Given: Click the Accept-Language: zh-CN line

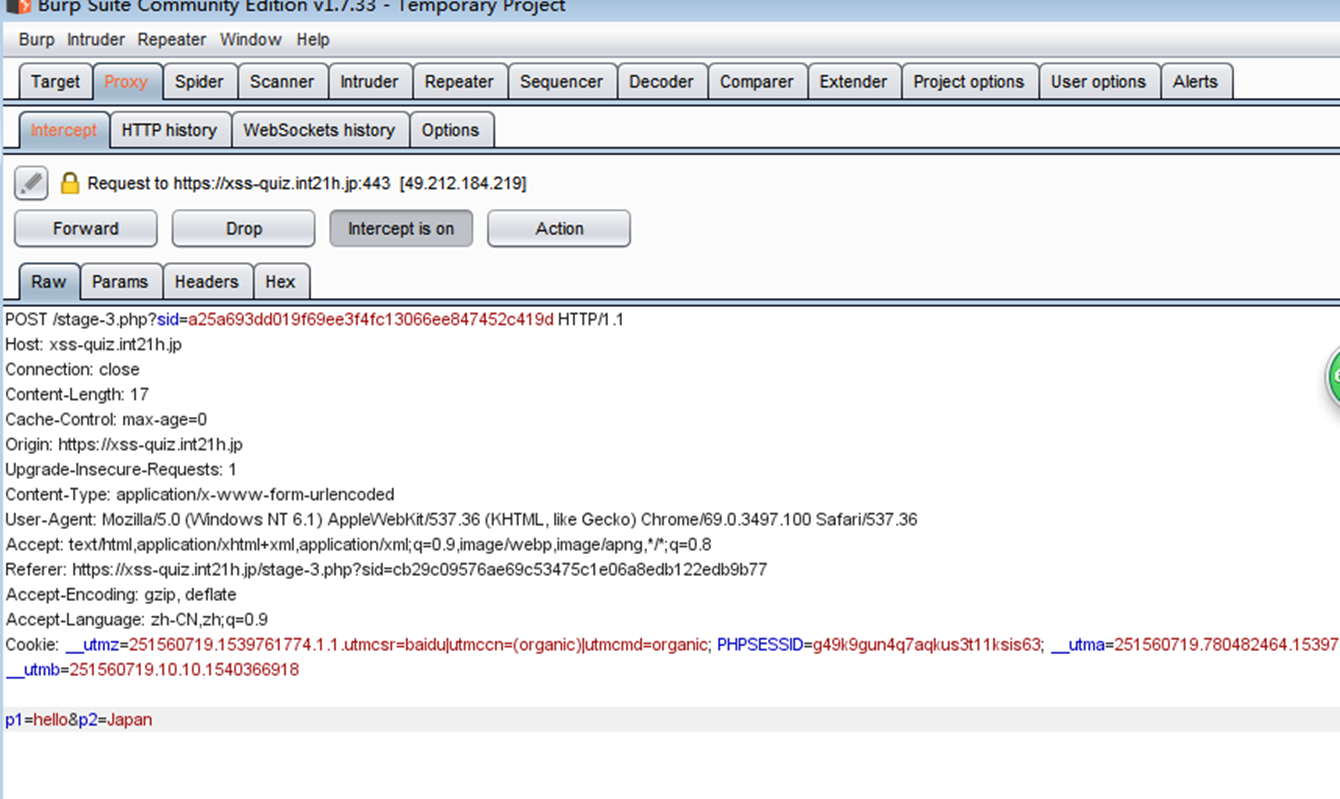Looking at the screenshot, I should click(x=136, y=619).
